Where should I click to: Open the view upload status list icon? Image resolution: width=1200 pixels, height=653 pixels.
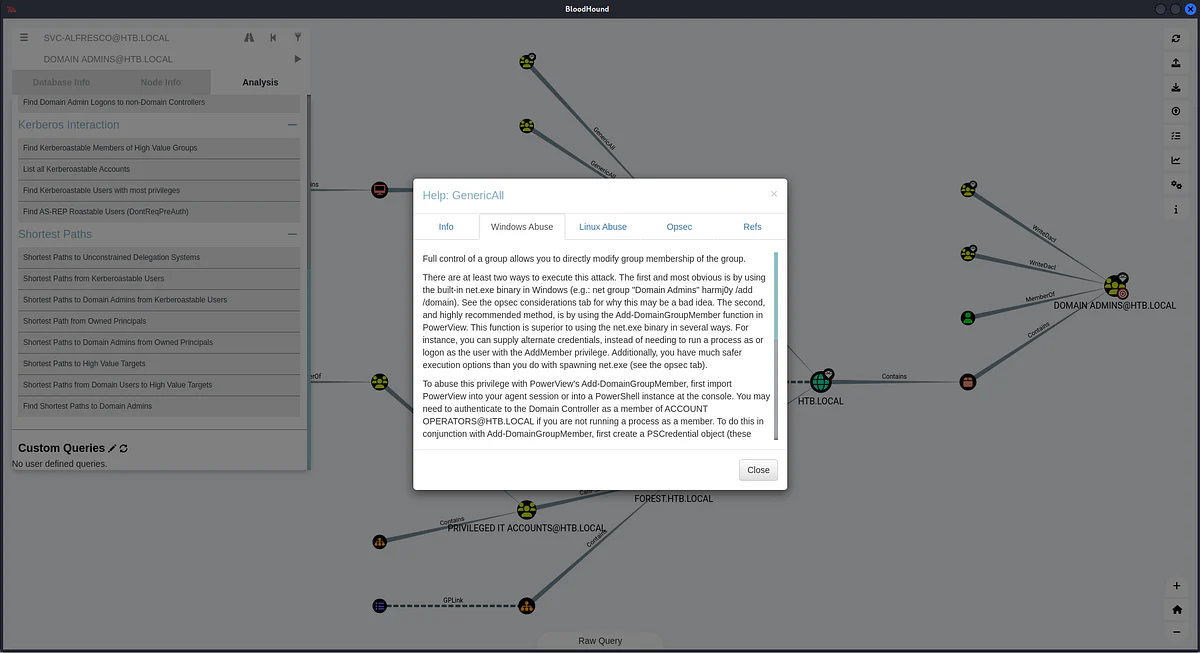pyautogui.click(x=1176, y=136)
